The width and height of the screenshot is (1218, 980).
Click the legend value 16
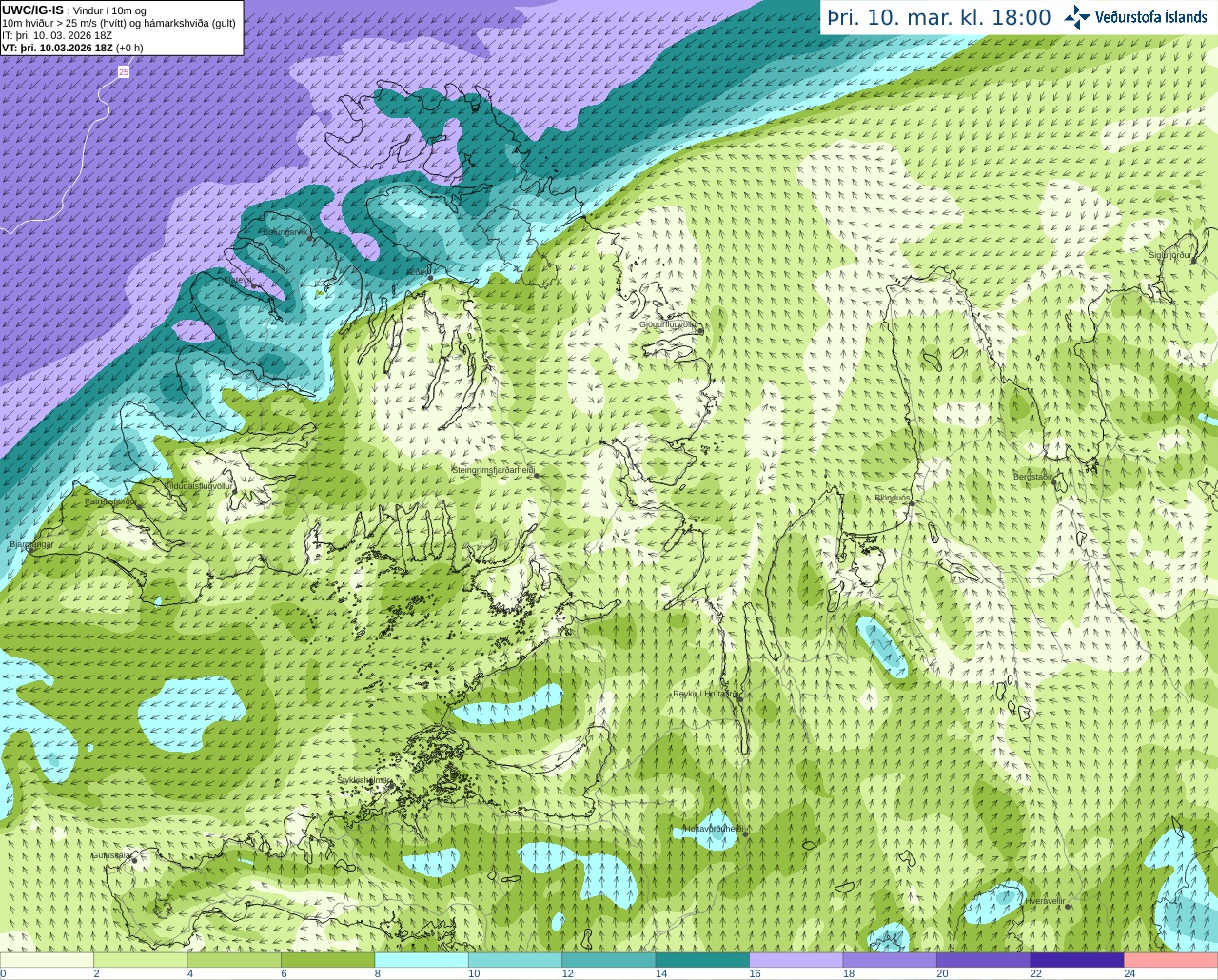pyautogui.click(x=755, y=973)
